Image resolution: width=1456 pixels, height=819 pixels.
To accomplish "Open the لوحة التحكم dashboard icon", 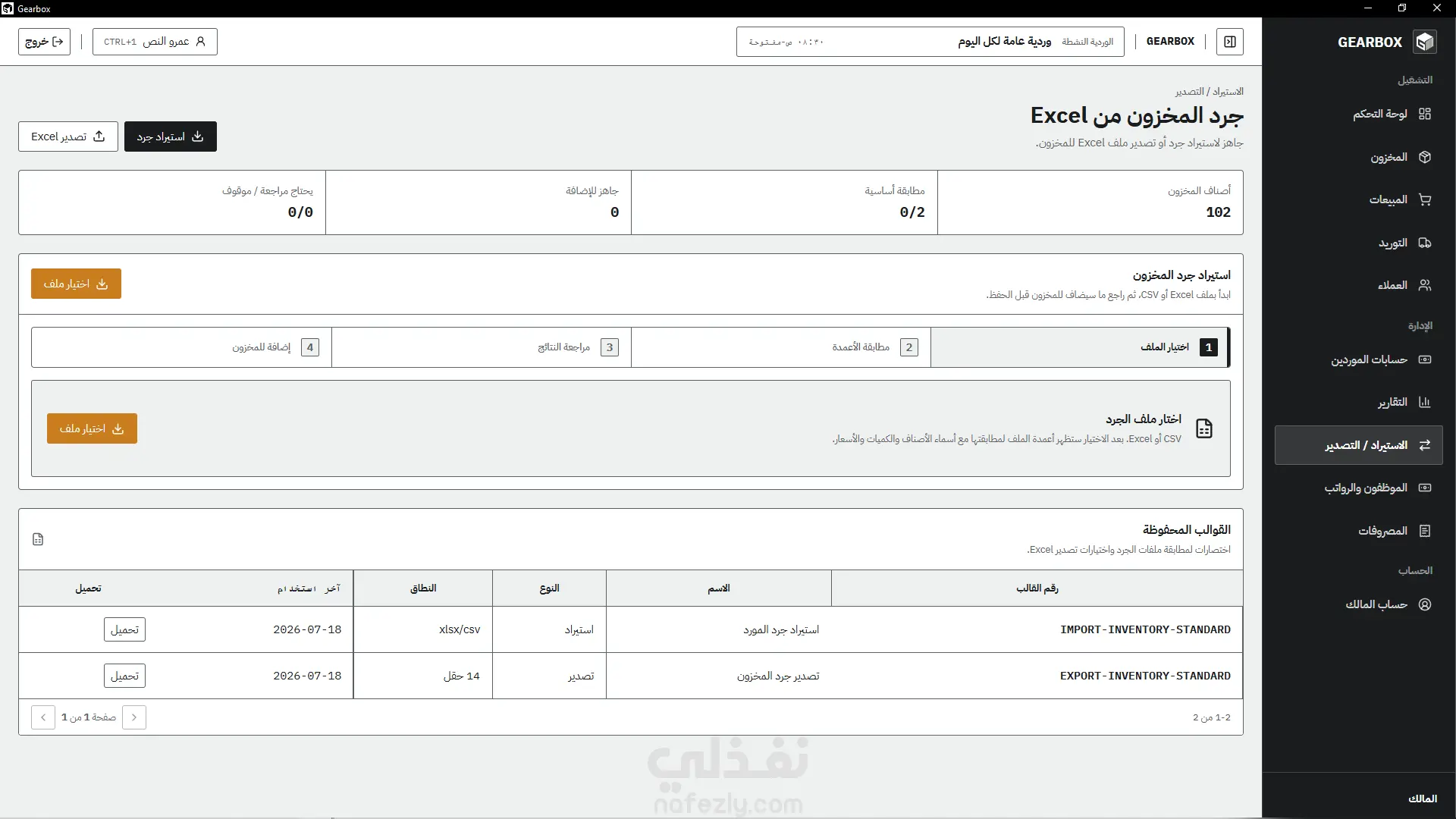I will (1424, 114).
